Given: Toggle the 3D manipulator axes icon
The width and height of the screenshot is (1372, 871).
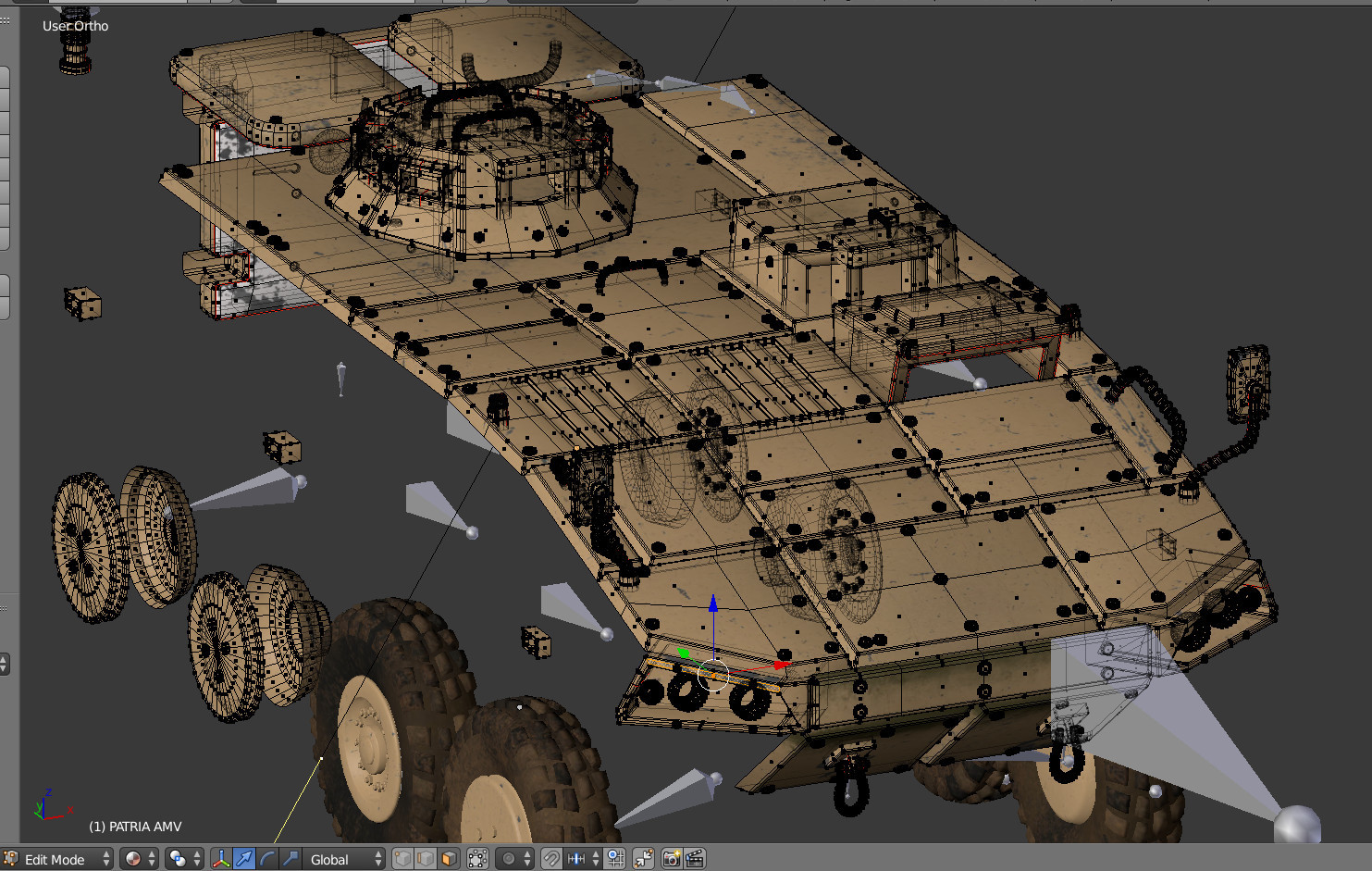Looking at the screenshot, I should pyautogui.click(x=221, y=859).
